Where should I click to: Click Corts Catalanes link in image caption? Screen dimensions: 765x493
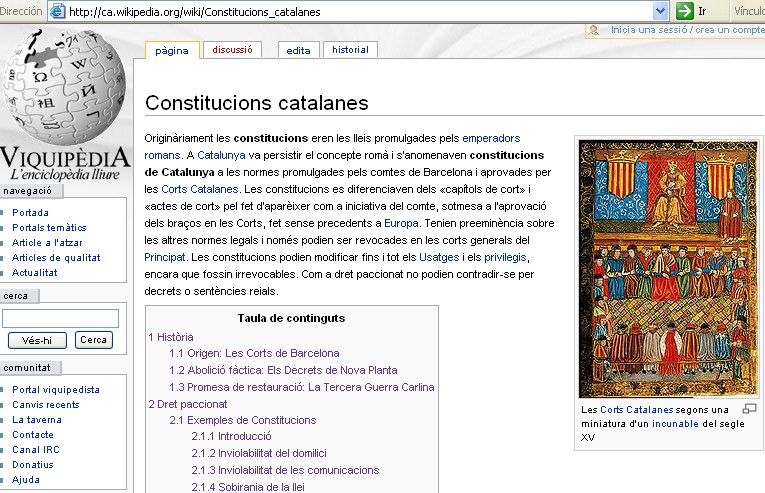point(636,410)
